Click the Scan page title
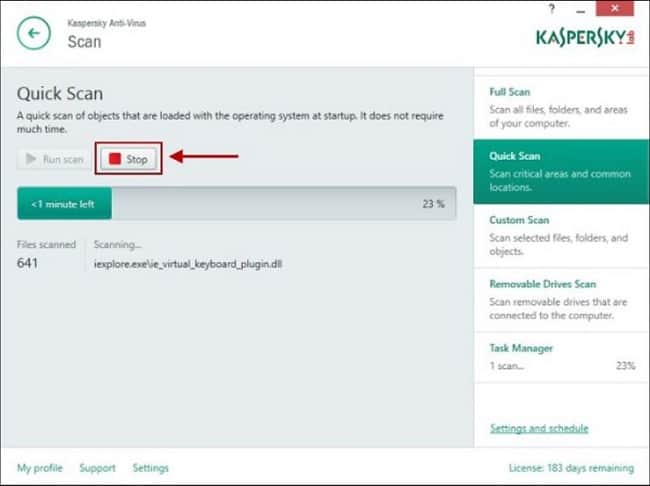 click(85, 42)
